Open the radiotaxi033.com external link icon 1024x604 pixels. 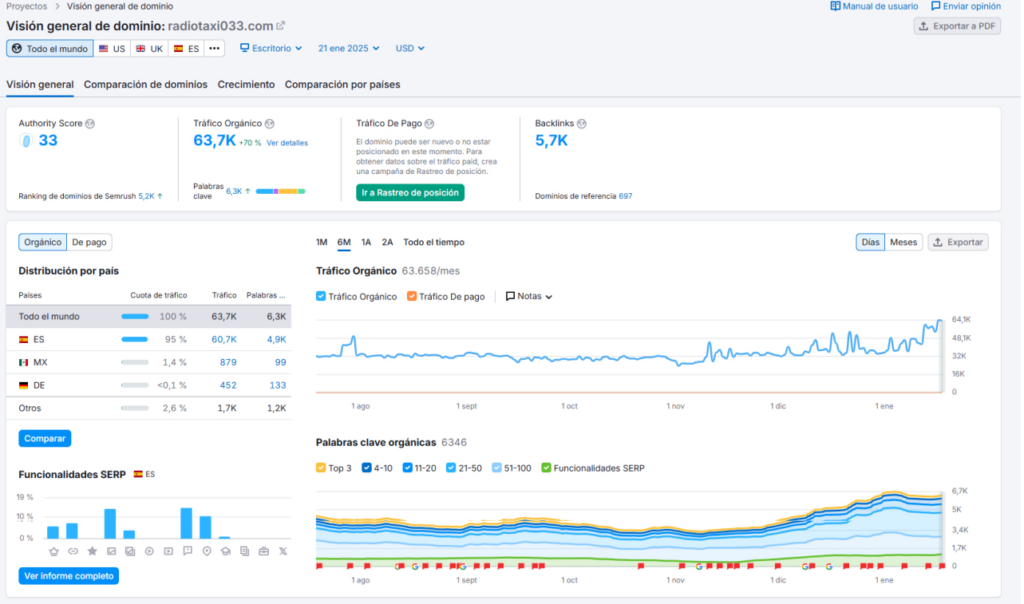[x=281, y=26]
